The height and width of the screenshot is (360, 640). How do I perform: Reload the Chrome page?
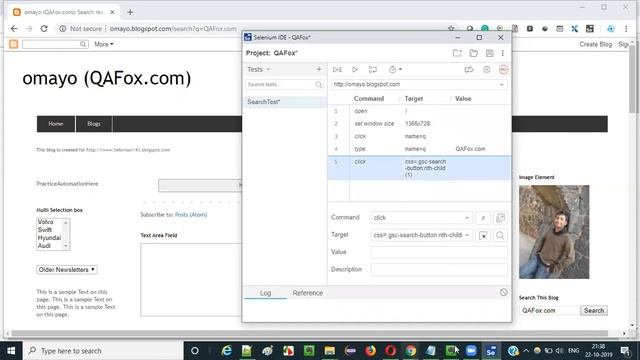coord(44,29)
